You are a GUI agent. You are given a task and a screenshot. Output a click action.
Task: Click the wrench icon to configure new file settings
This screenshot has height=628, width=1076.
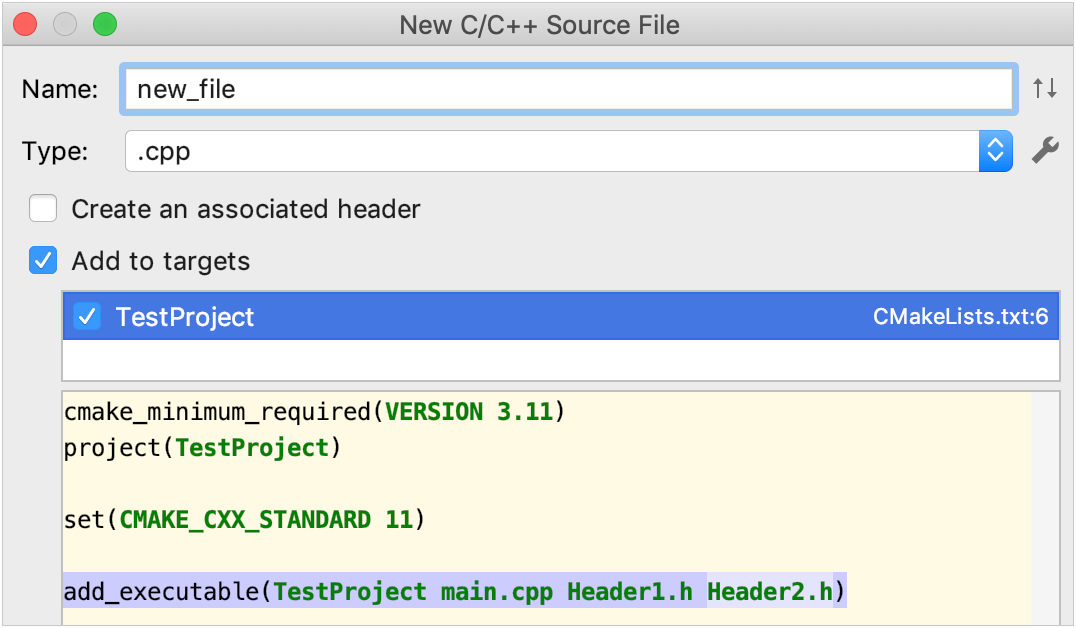(x=1044, y=151)
